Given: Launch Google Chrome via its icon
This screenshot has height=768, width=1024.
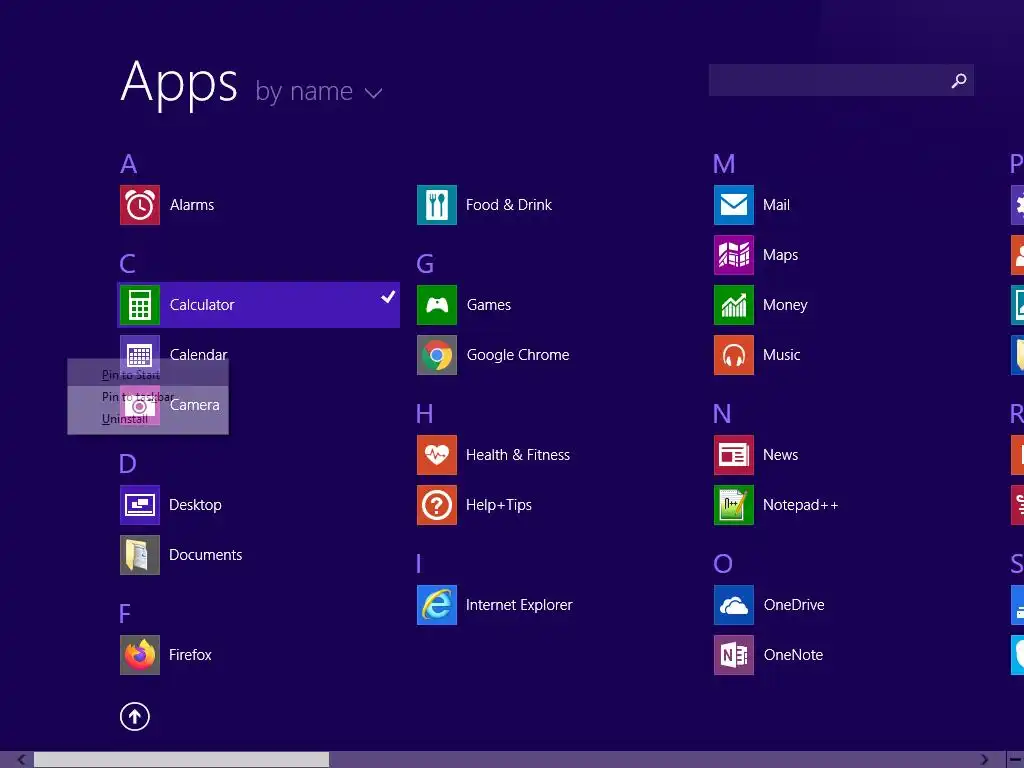Looking at the screenshot, I should [437, 355].
